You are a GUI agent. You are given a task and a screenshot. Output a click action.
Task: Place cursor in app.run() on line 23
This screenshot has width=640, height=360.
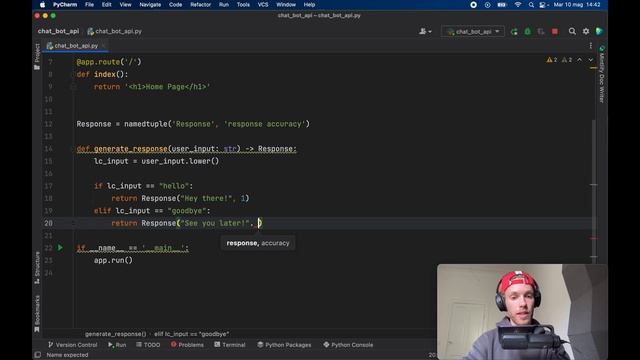point(113,260)
